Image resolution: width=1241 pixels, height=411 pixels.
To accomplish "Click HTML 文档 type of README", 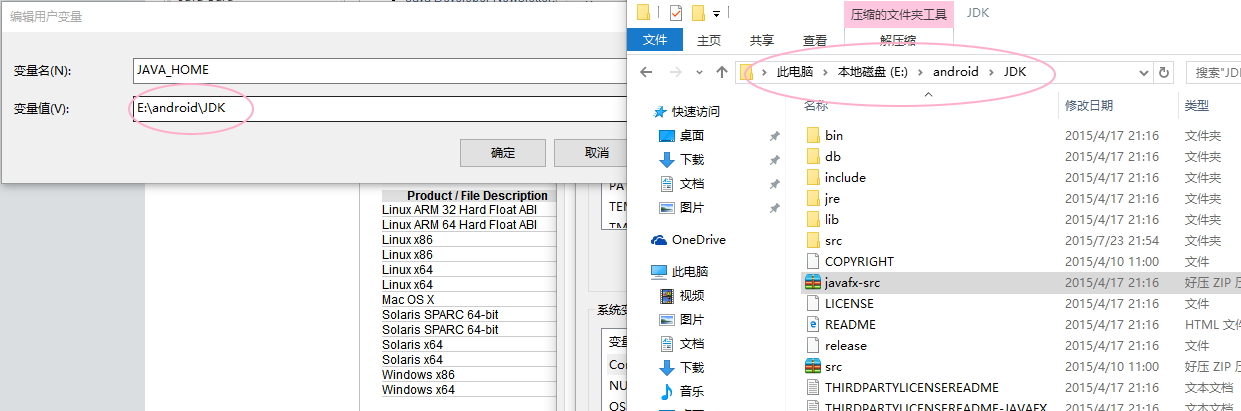I will [1212, 325].
